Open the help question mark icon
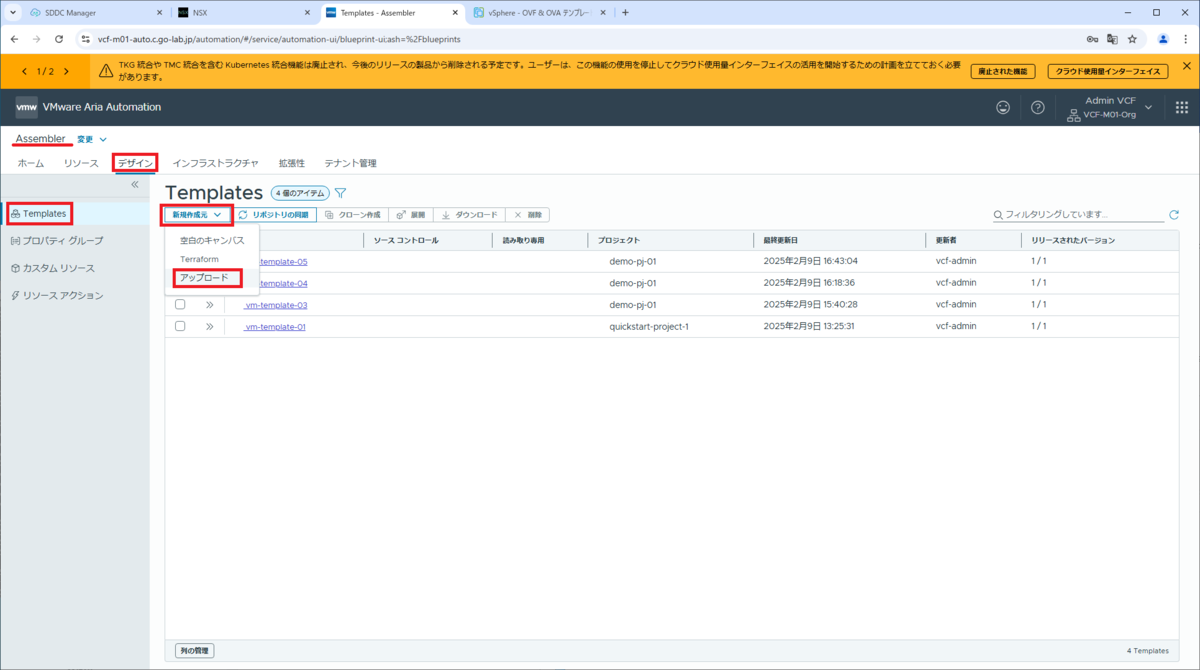 (x=1038, y=107)
